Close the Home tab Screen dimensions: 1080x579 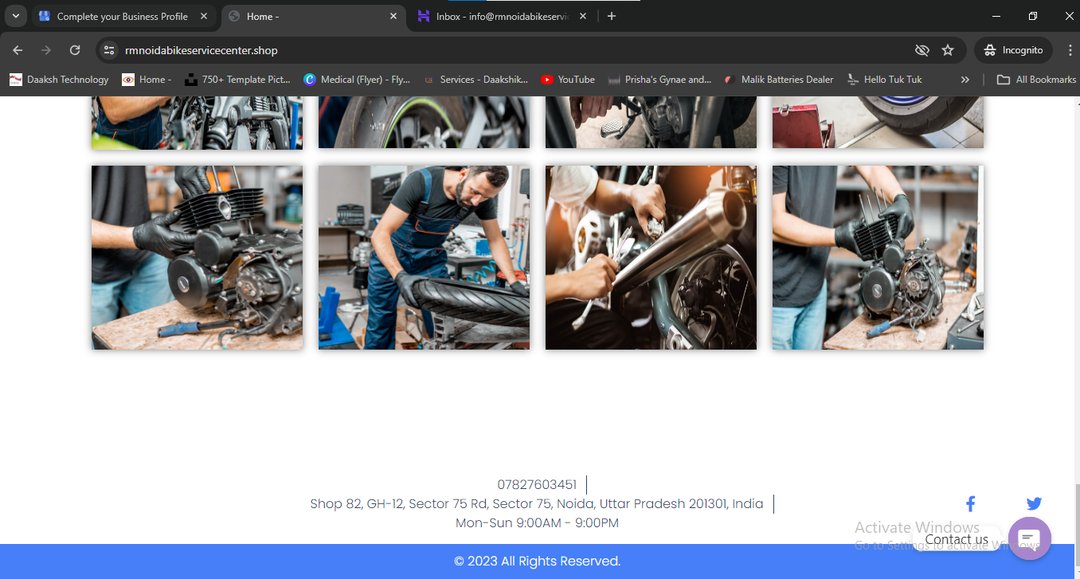click(393, 16)
